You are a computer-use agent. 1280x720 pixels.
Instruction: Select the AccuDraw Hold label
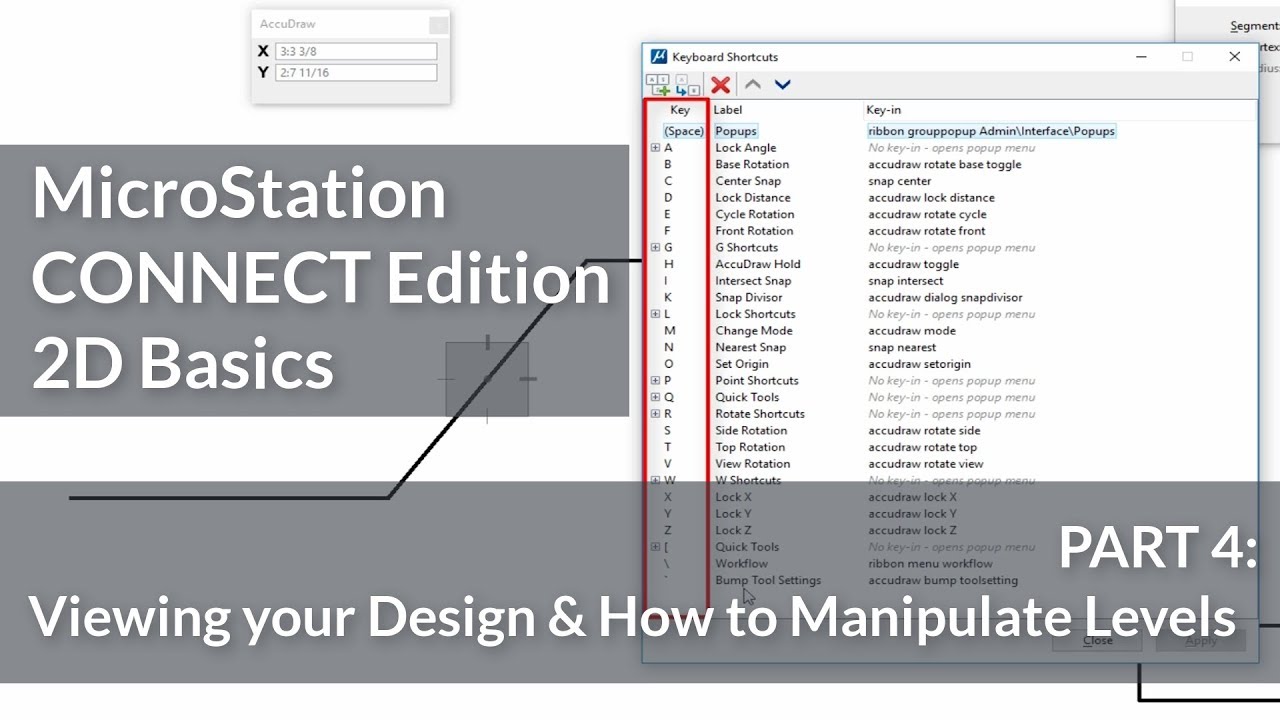pyautogui.click(x=758, y=264)
